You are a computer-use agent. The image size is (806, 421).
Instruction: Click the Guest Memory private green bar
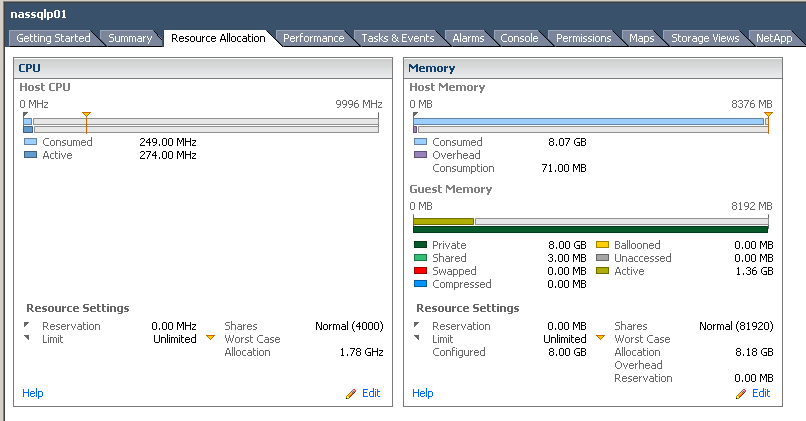coord(591,229)
